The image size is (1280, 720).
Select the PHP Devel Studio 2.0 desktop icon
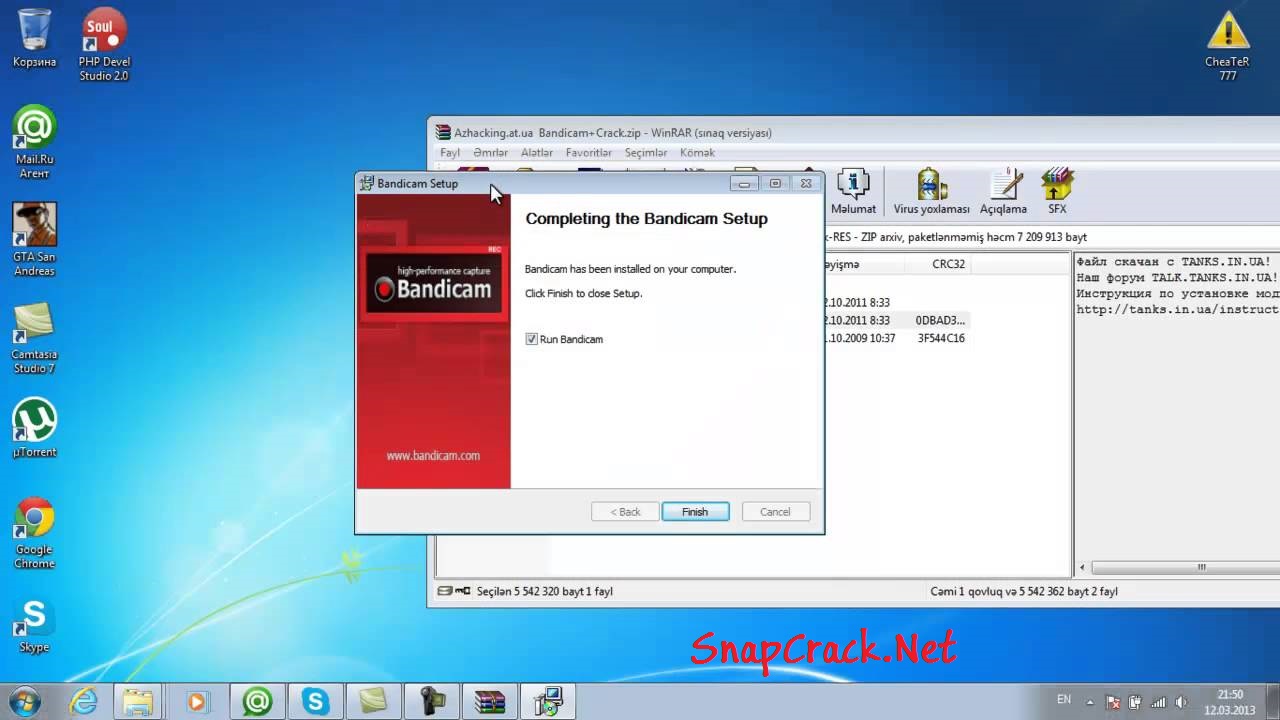pos(104,45)
